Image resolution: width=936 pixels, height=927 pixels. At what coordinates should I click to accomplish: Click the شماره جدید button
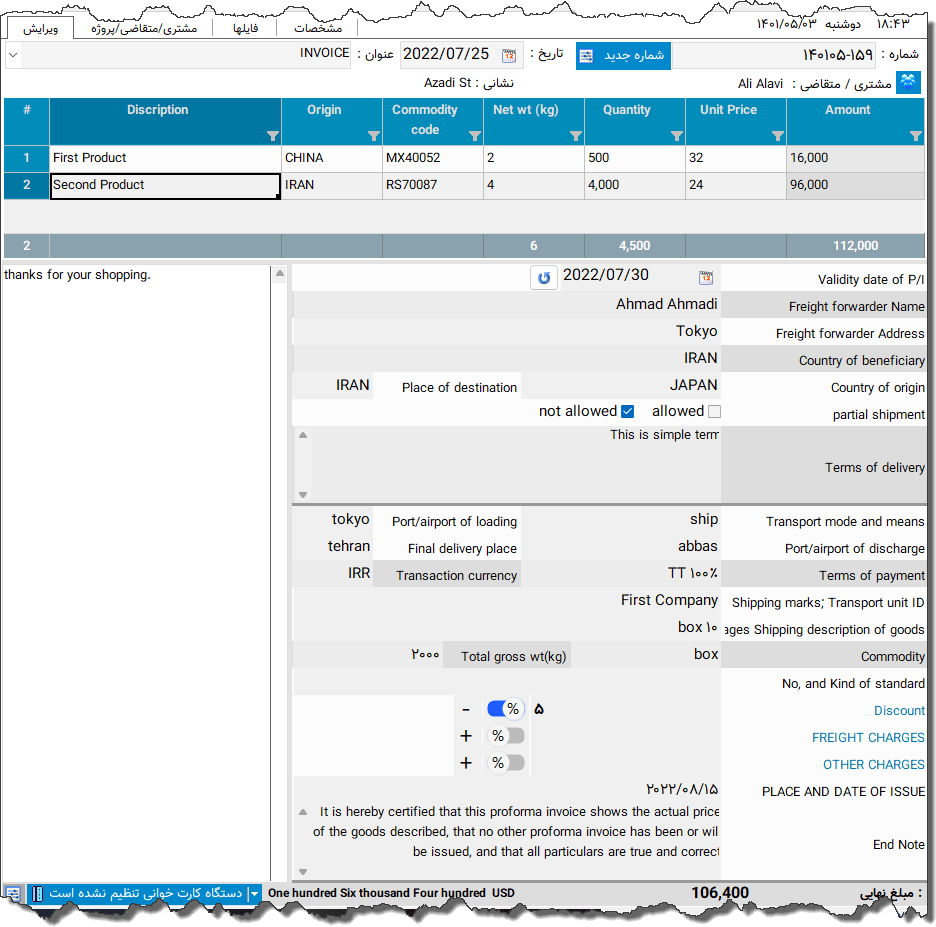(x=622, y=55)
